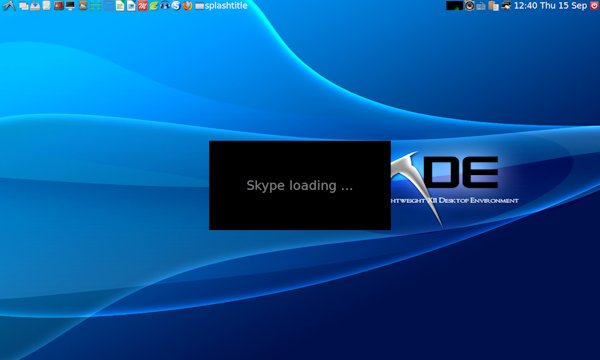Viewport: 600px width, 360px height.
Task: Click the network connection tray icon
Action: click(506, 5)
